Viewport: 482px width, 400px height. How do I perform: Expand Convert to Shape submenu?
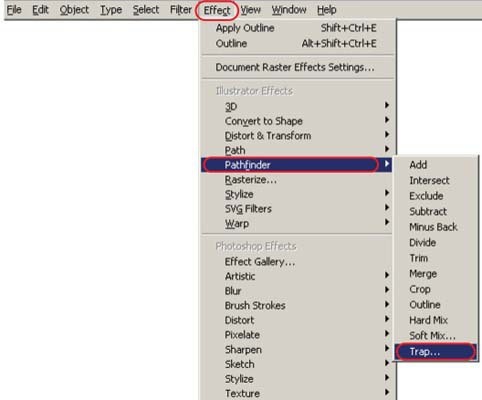coord(297,121)
